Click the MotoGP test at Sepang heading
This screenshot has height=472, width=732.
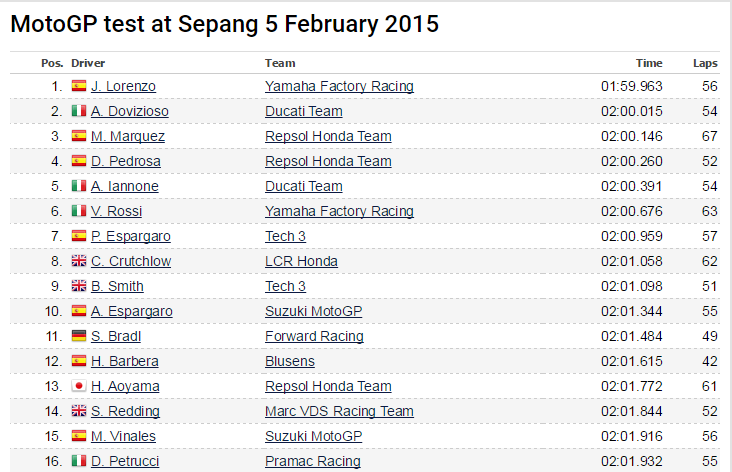coord(225,24)
